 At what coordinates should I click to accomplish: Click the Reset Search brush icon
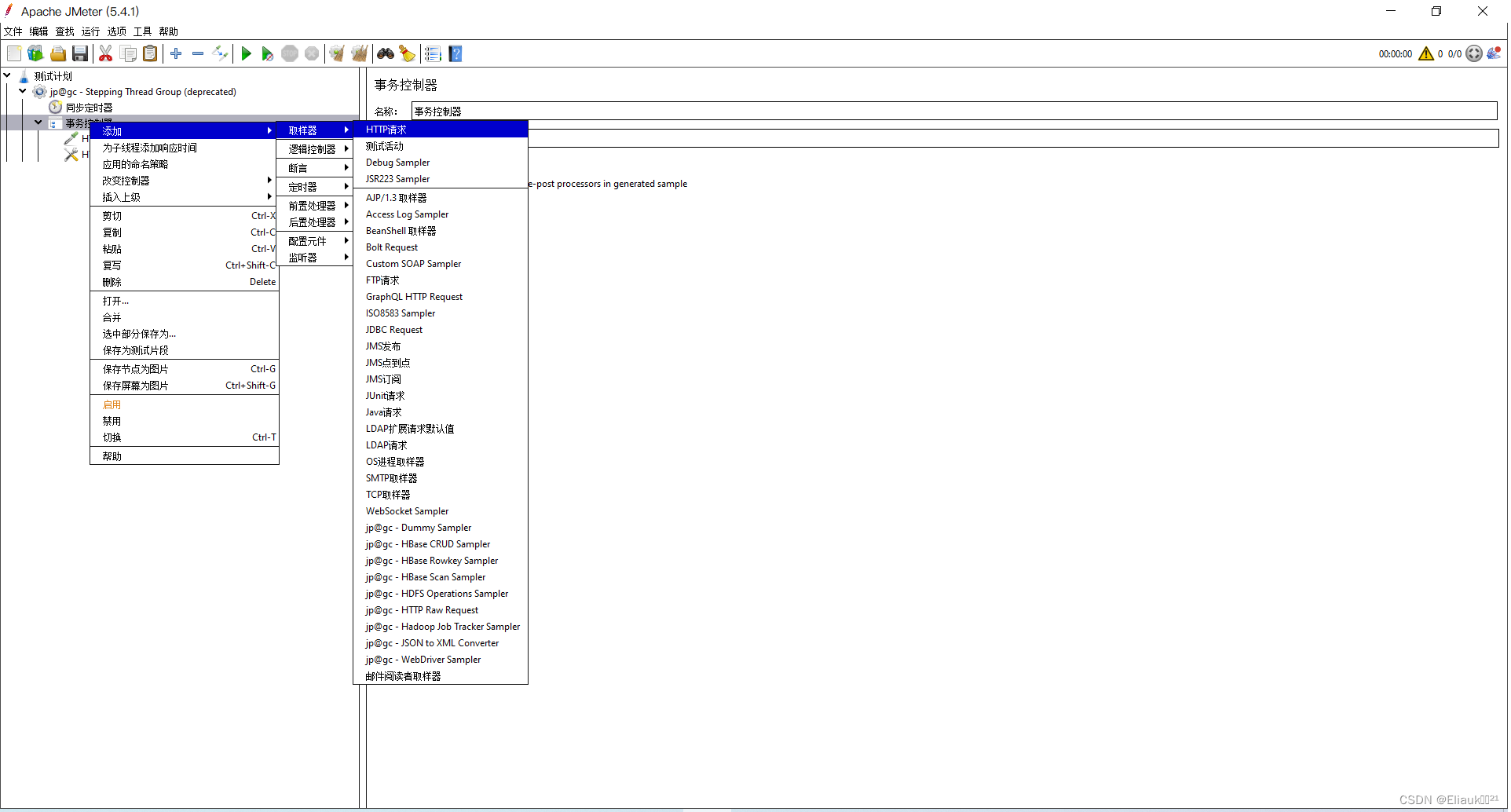pos(407,53)
